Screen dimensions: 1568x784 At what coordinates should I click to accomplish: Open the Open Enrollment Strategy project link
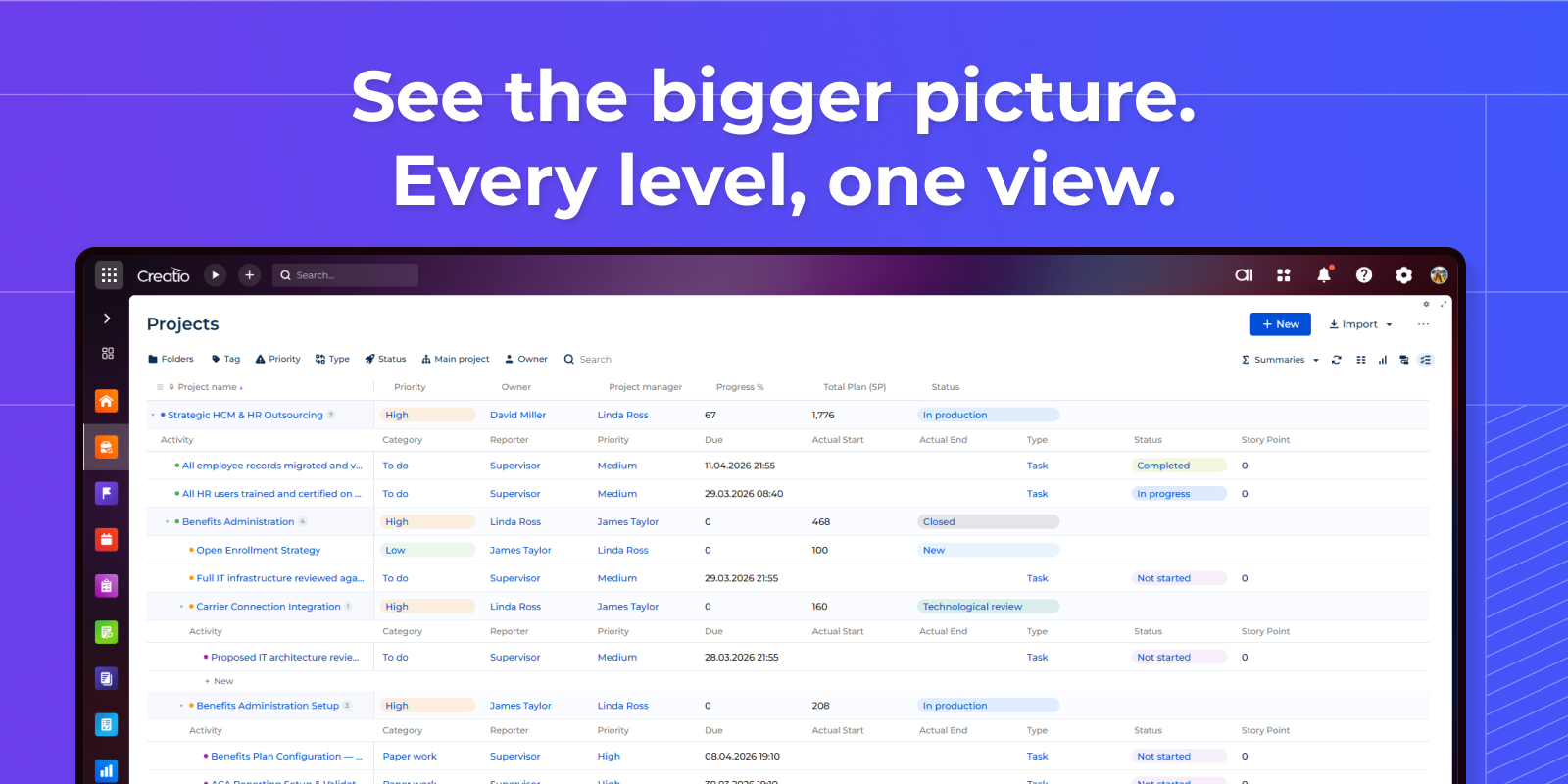(x=258, y=550)
